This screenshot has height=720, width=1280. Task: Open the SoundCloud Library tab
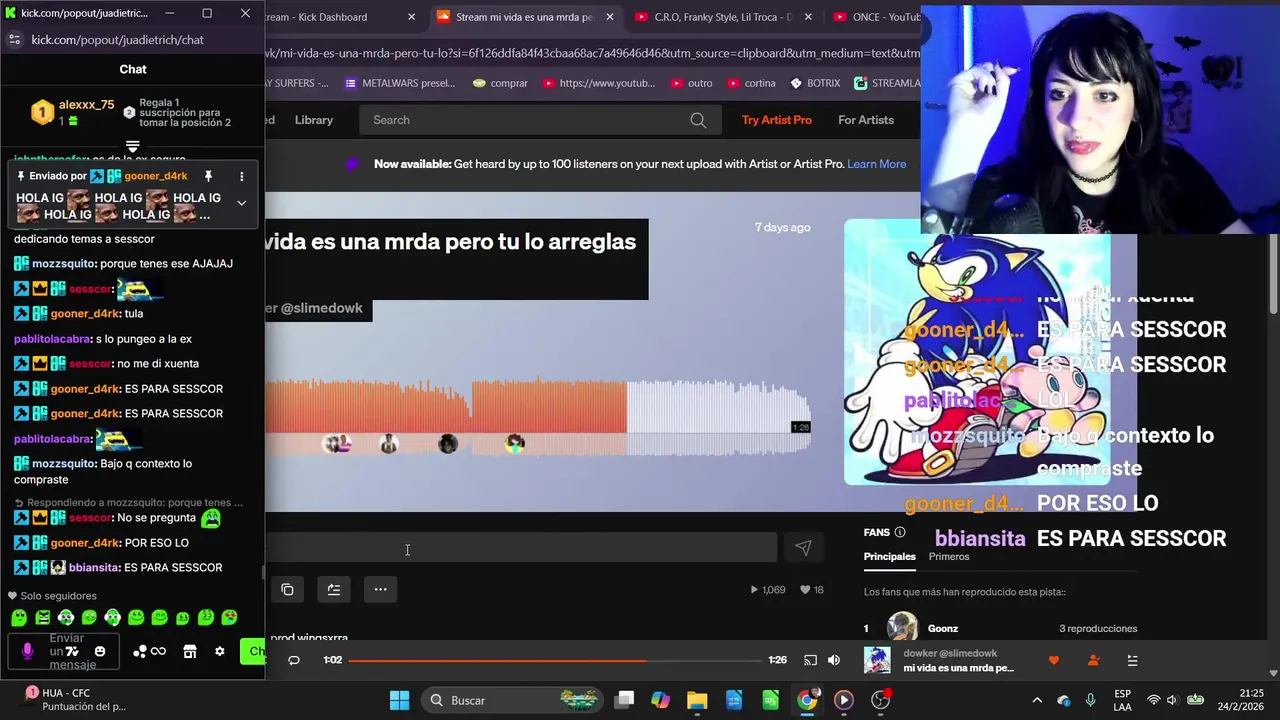click(x=314, y=120)
